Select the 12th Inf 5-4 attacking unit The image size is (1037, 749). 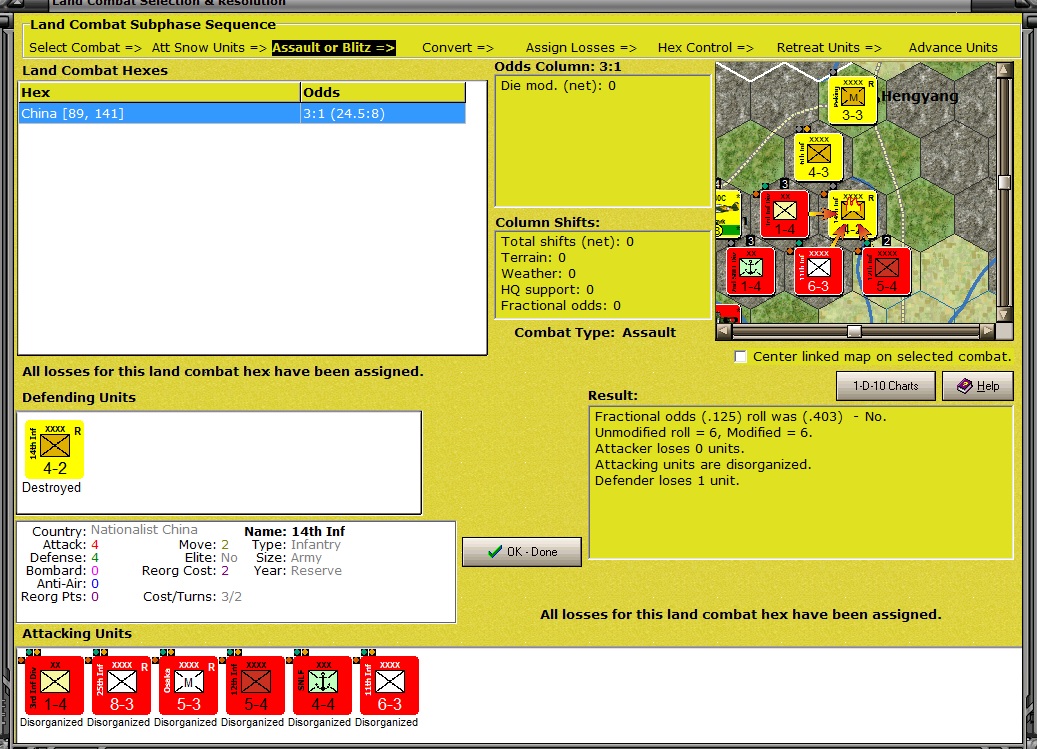[x=255, y=686]
